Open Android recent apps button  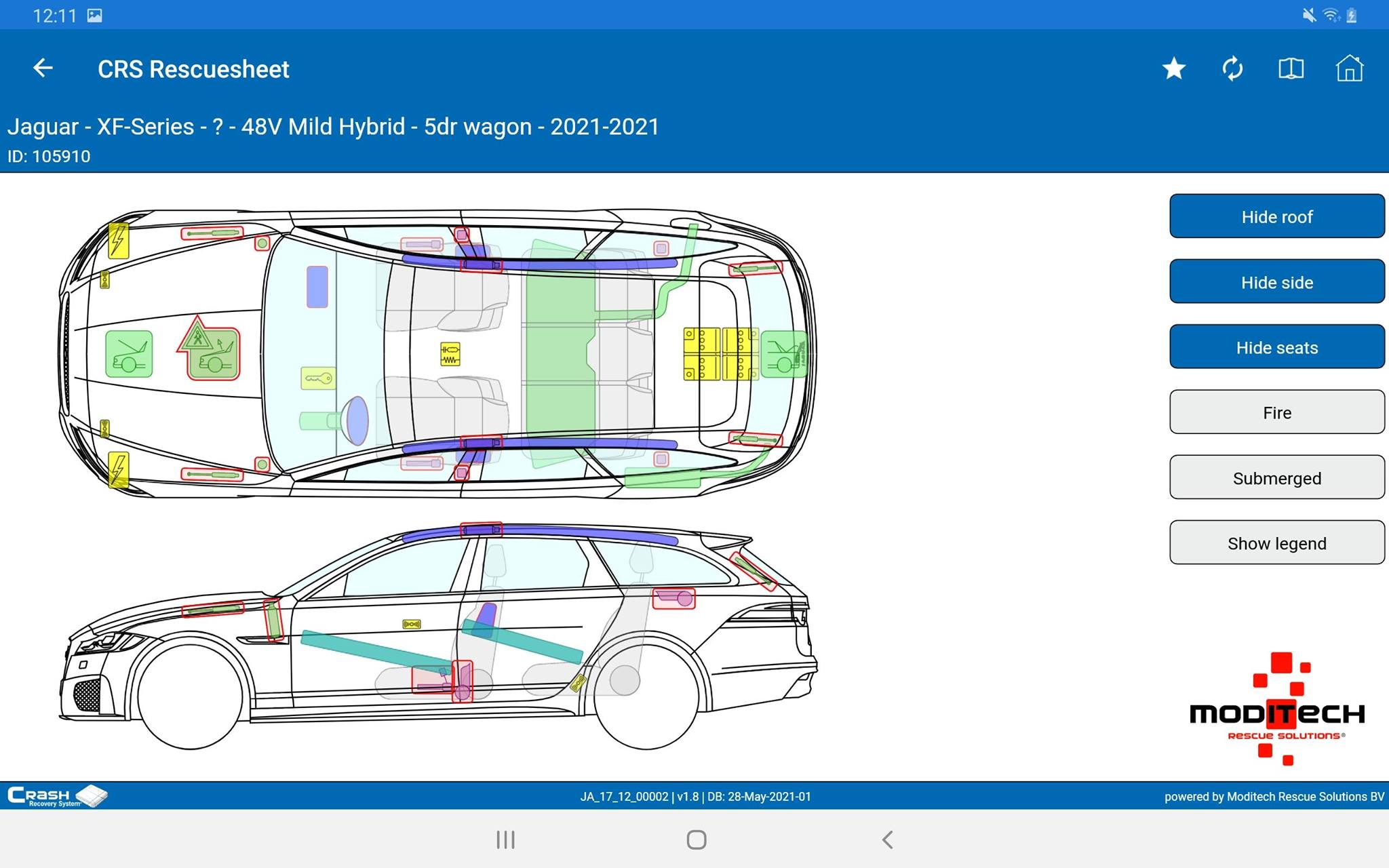click(505, 840)
